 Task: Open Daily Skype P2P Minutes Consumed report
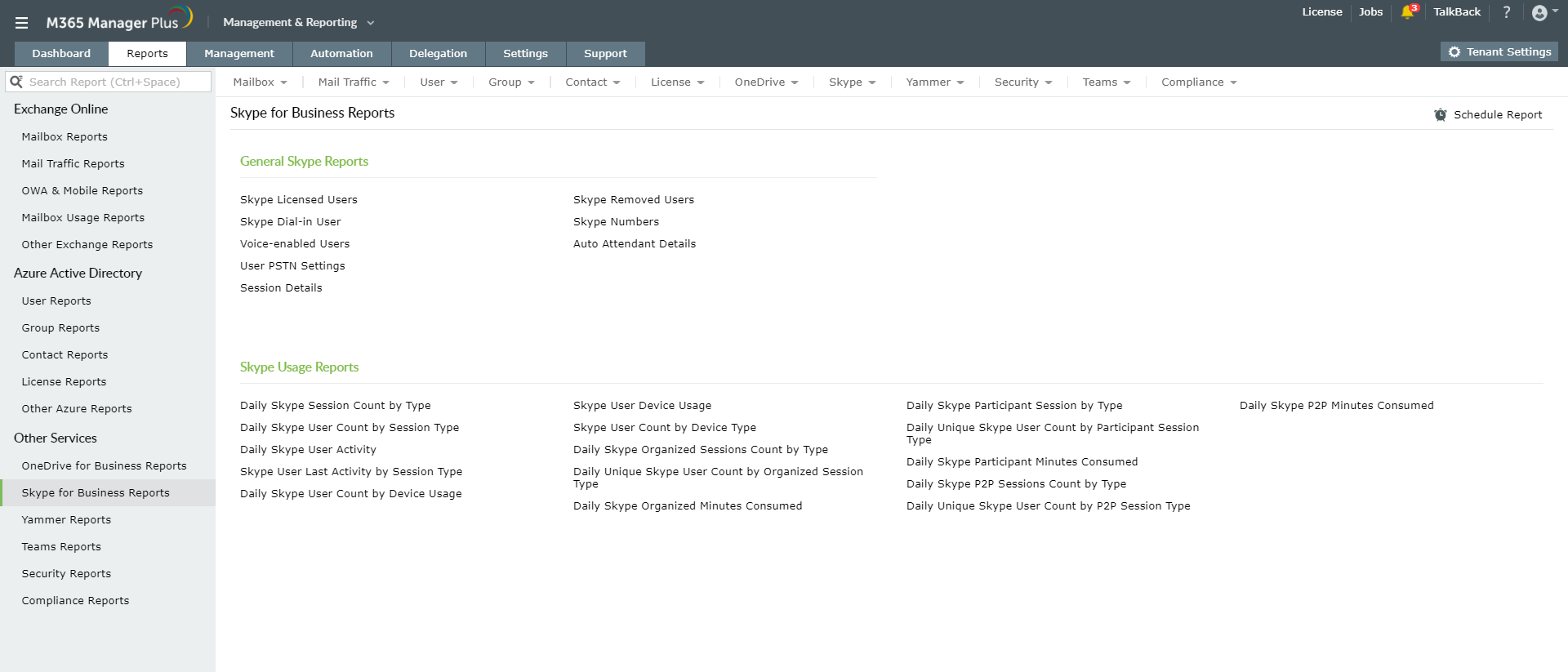click(x=1336, y=406)
